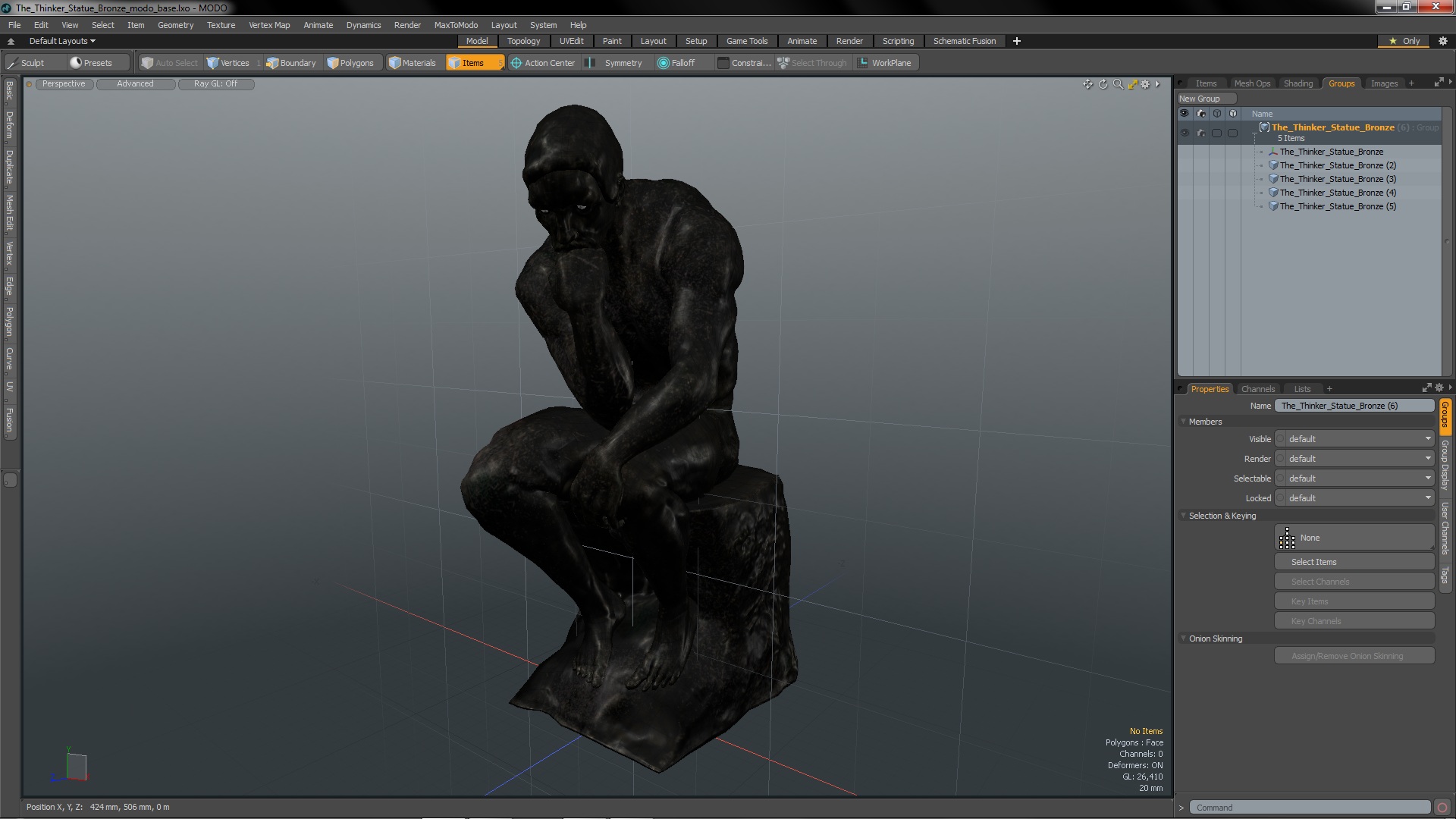Collapse the Selection & Keying section

pos(1183,516)
